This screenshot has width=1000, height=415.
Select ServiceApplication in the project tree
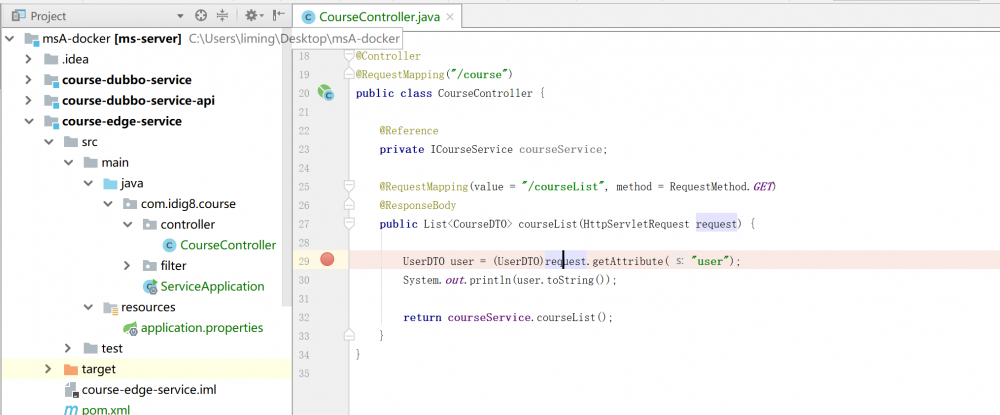[212, 286]
